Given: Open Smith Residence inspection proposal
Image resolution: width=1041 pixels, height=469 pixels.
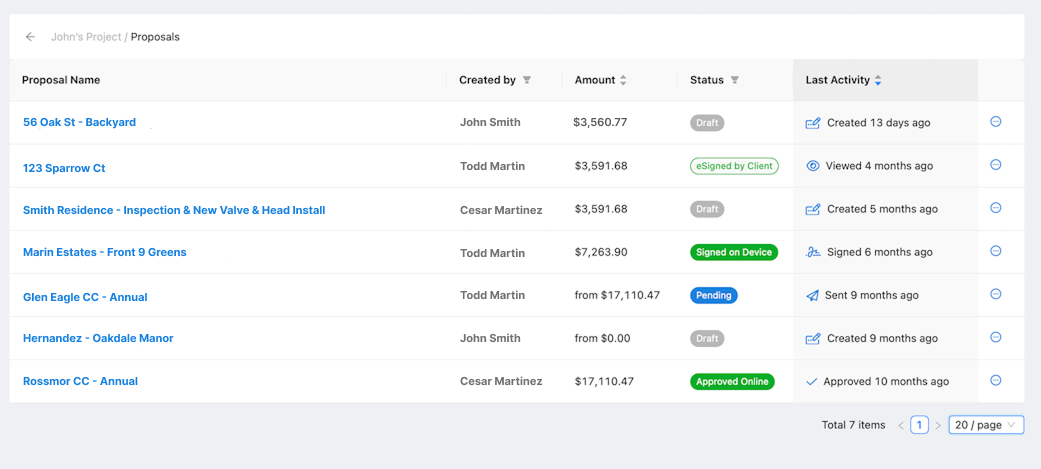Looking at the screenshot, I should click(174, 211).
